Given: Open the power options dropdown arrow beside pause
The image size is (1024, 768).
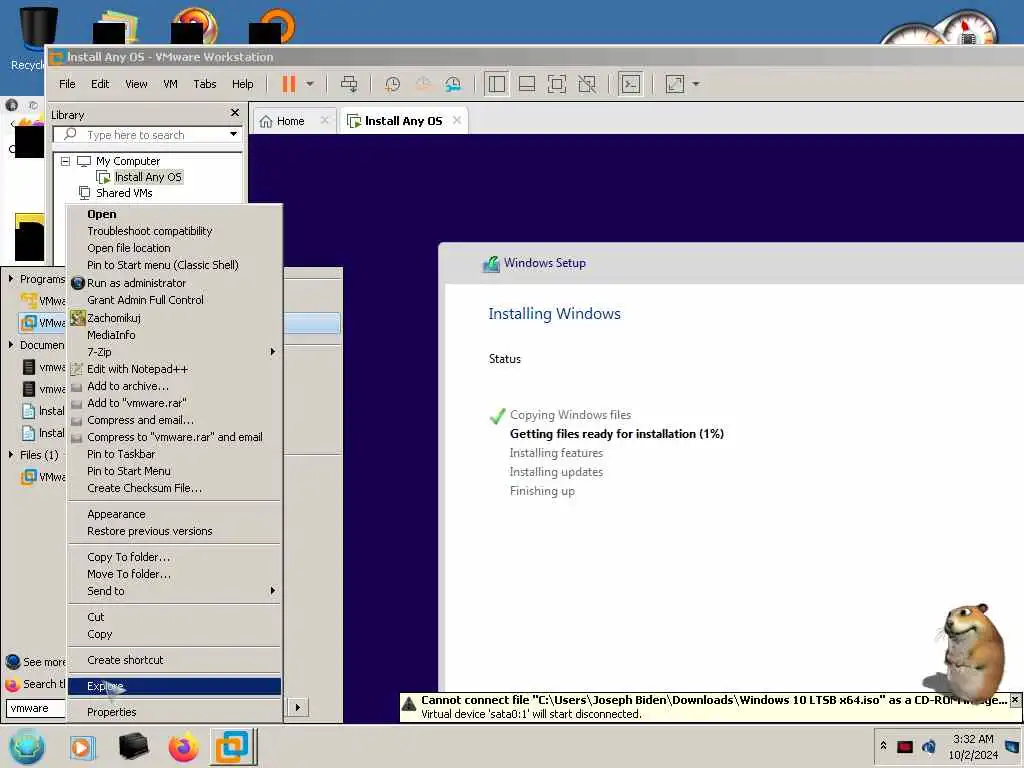Looking at the screenshot, I should click(310, 84).
